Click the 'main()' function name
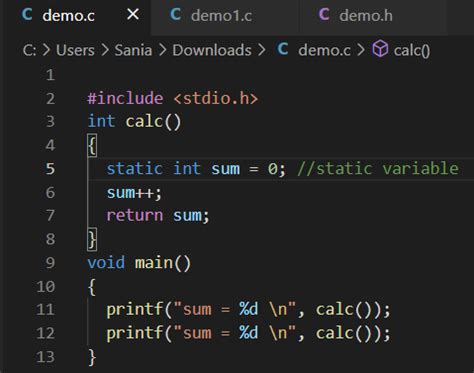The width and height of the screenshot is (474, 373). (163, 263)
